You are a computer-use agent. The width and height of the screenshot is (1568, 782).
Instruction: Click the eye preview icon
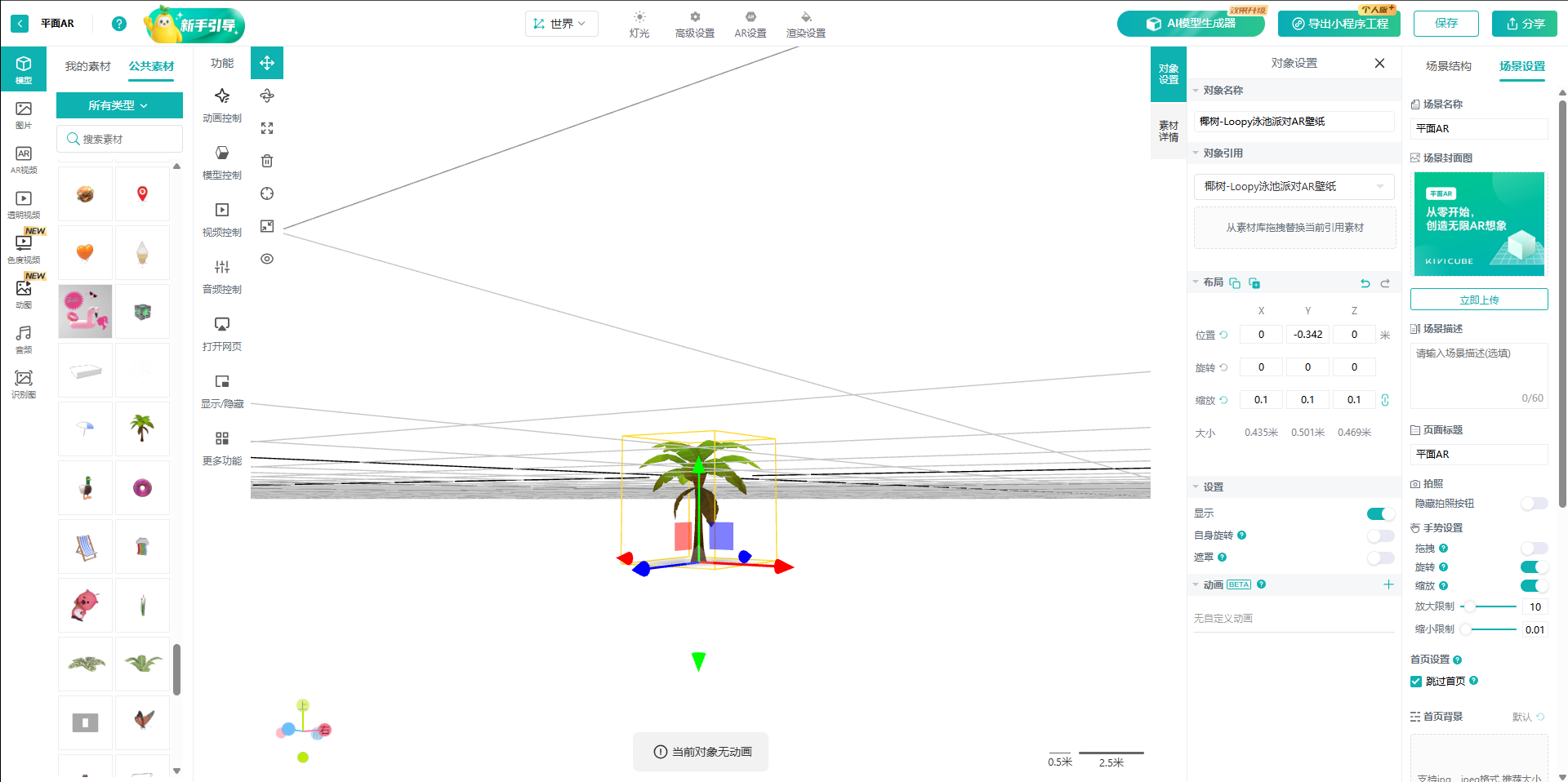click(x=267, y=259)
